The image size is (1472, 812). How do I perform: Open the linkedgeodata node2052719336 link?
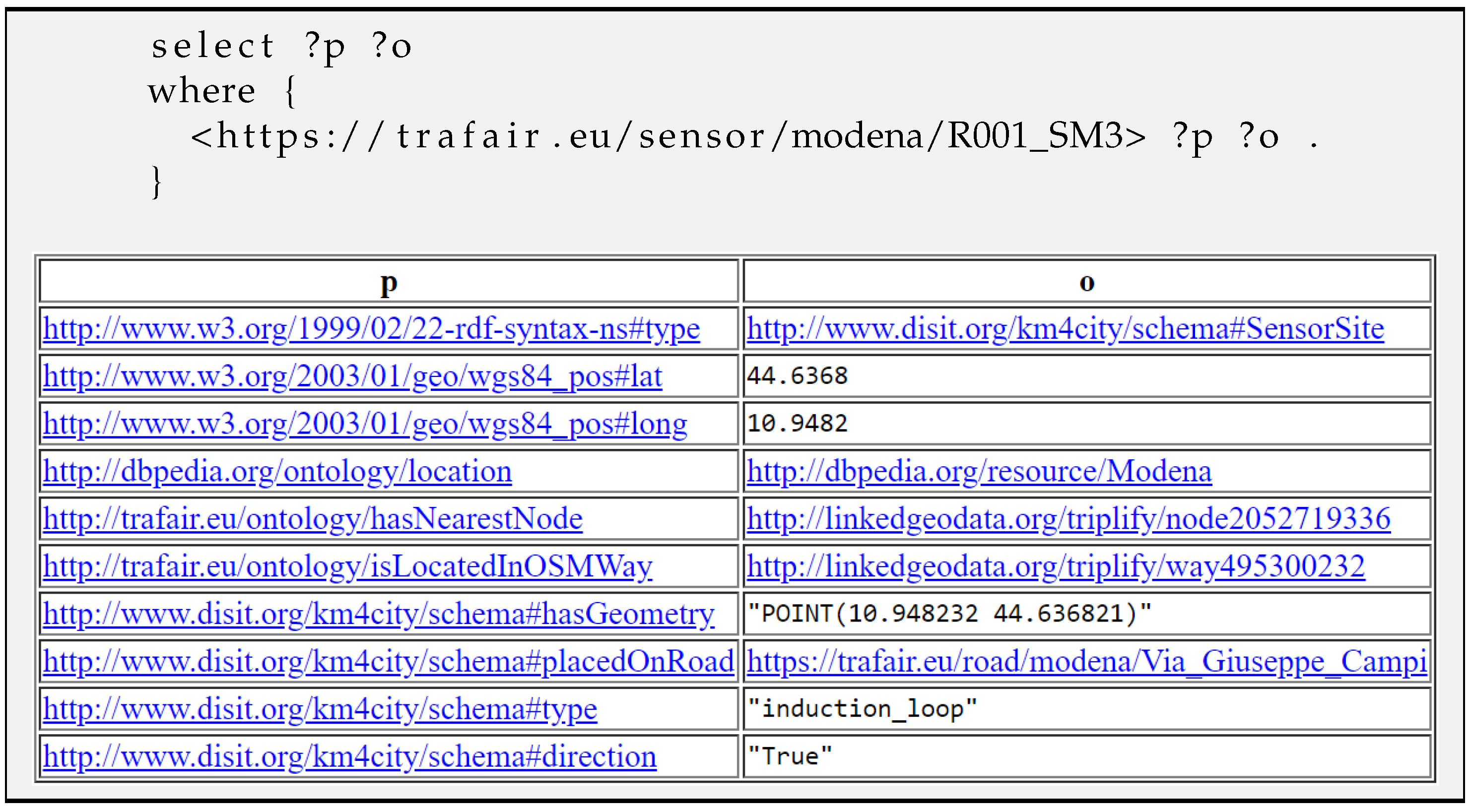[x=1068, y=519]
